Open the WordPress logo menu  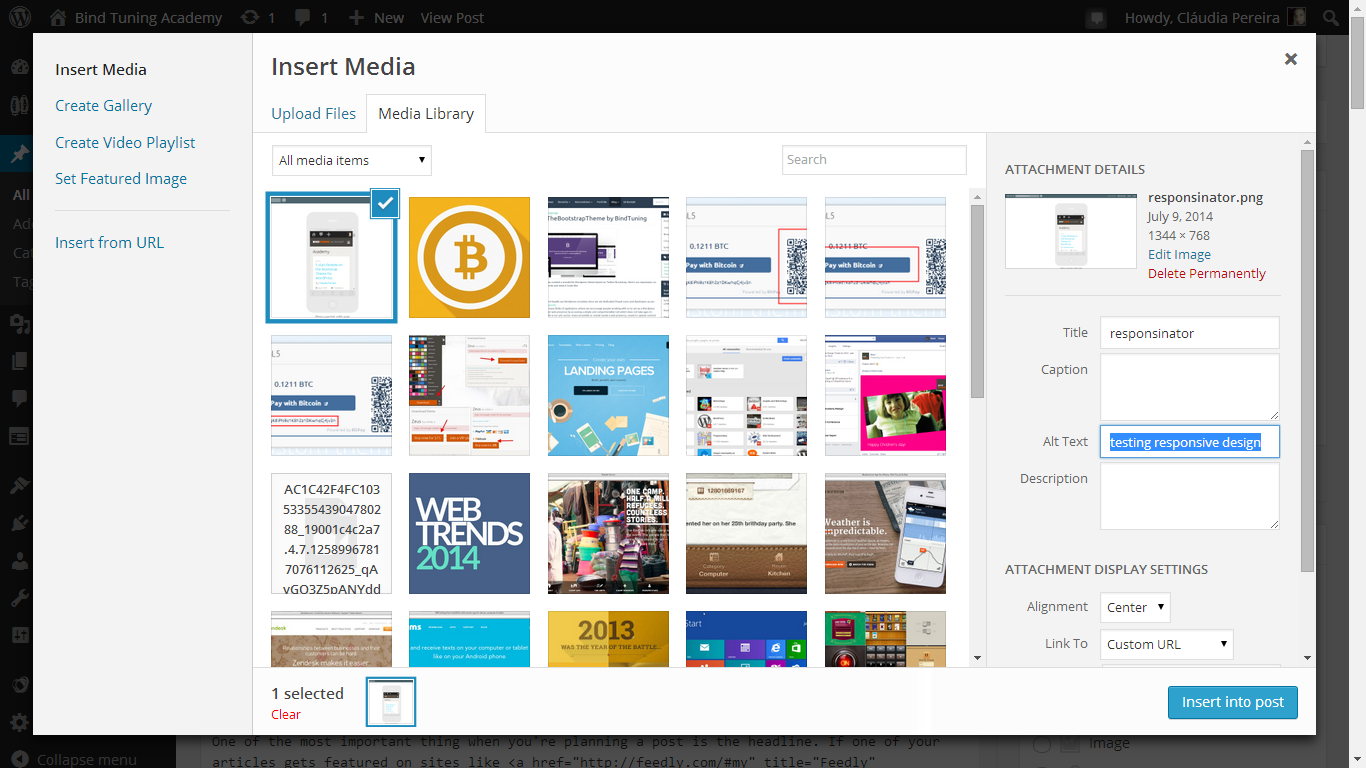coord(20,17)
